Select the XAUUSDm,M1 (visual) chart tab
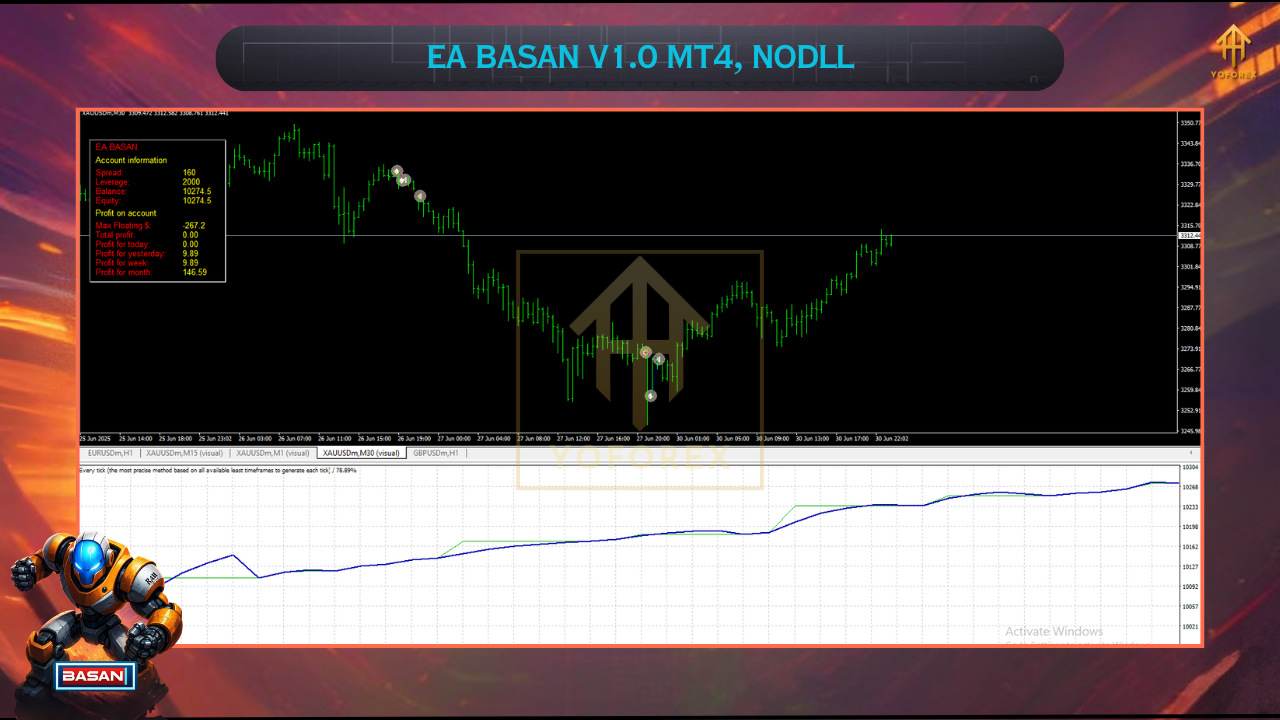The image size is (1280, 720). click(x=272, y=453)
